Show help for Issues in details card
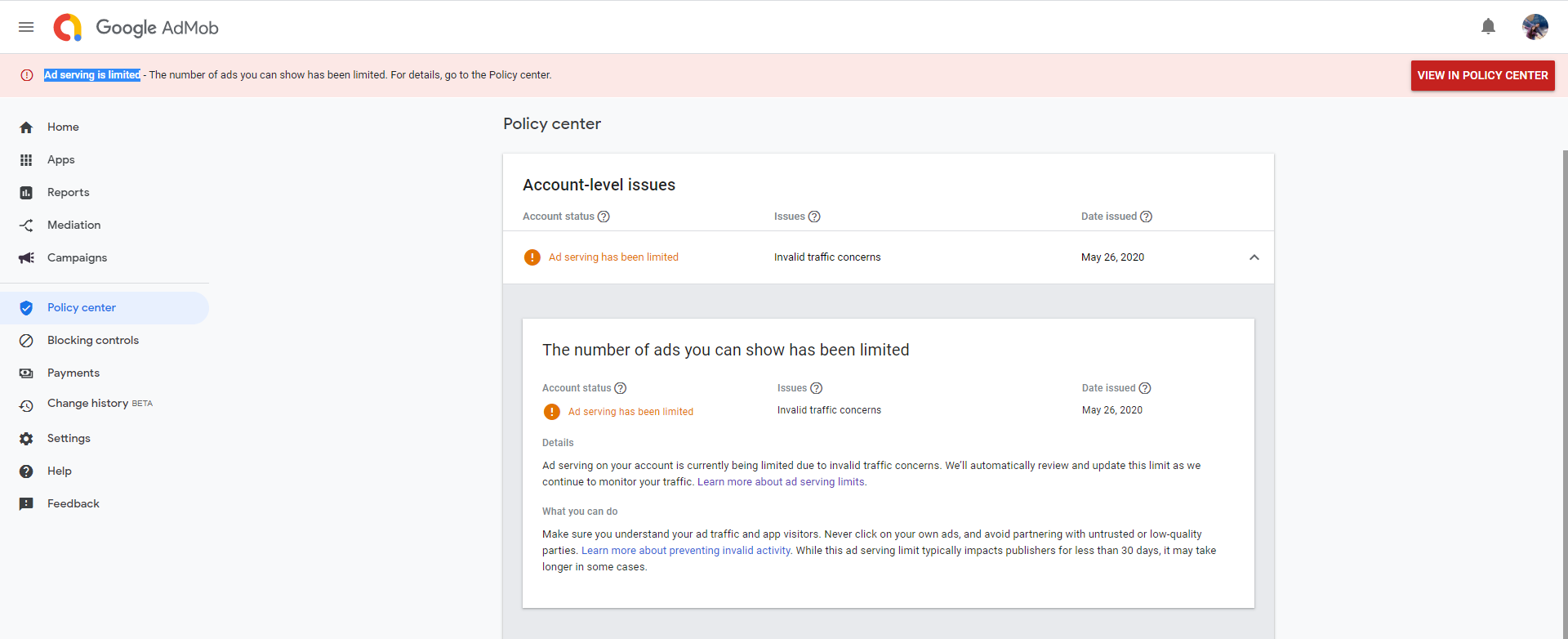This screenshot has height=639, width=1568. click(x=817, y=388)
